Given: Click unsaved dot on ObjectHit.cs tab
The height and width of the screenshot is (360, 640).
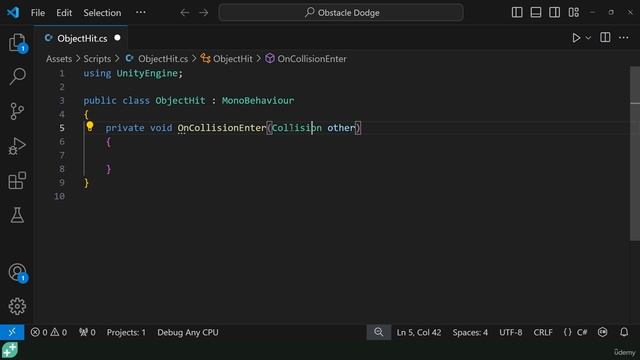Looking at the screenshot, I should (118, 38).
